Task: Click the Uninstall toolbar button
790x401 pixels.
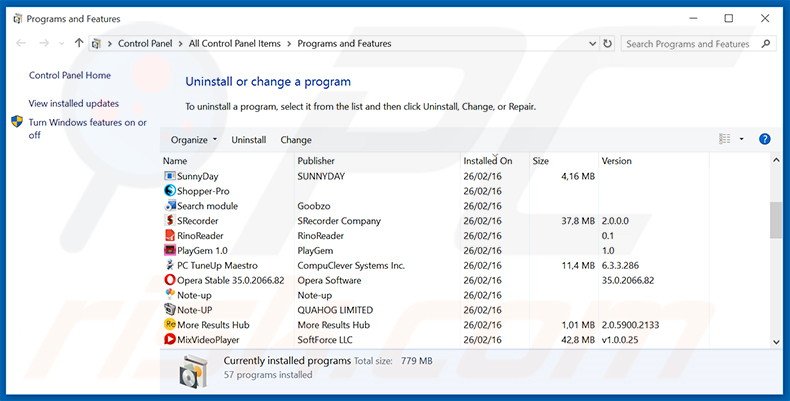Action: point(248,140)
